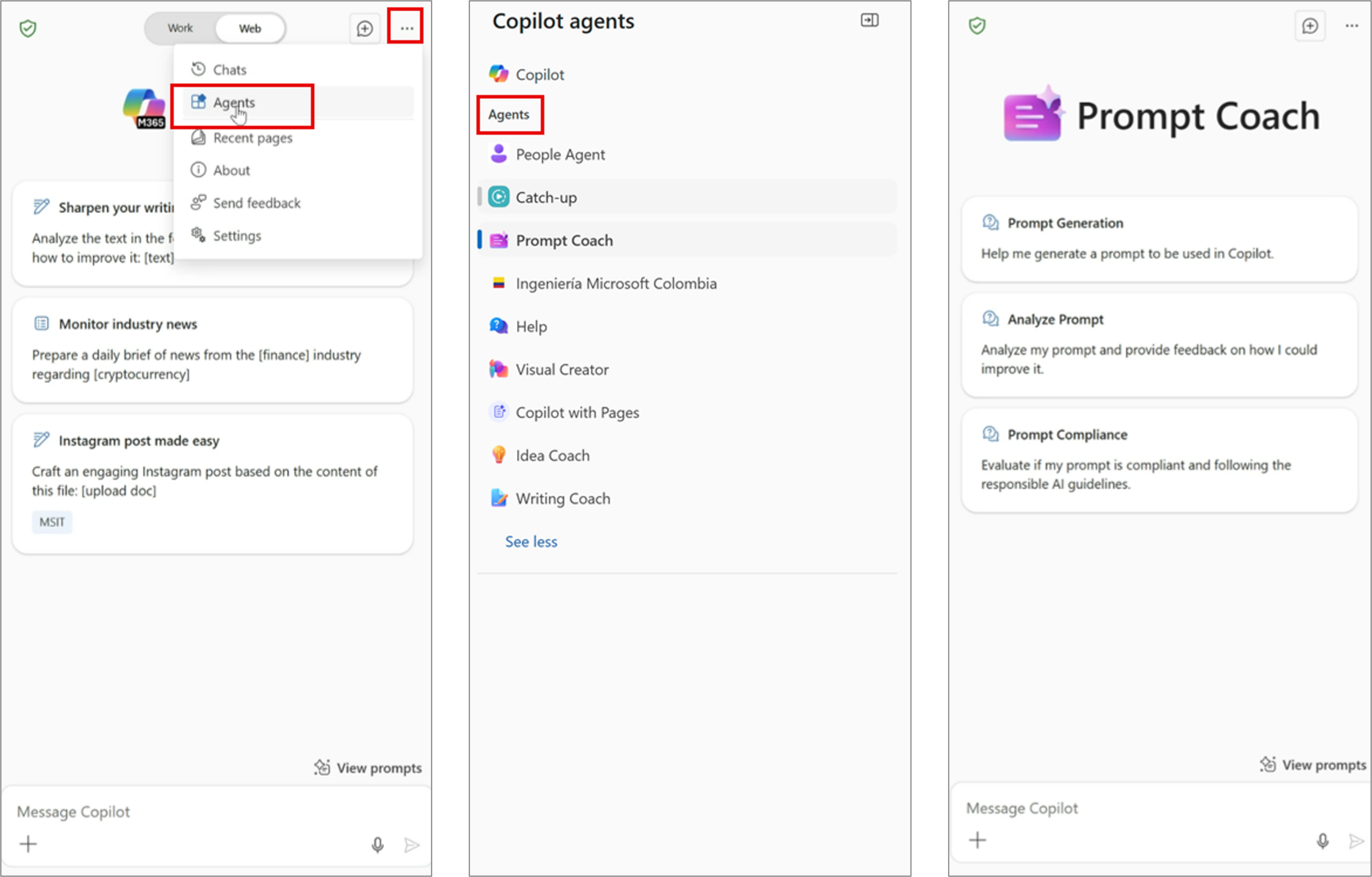Click the Colombia flag icon
The height and width of the screenshot is (877, 1372).
498,283
